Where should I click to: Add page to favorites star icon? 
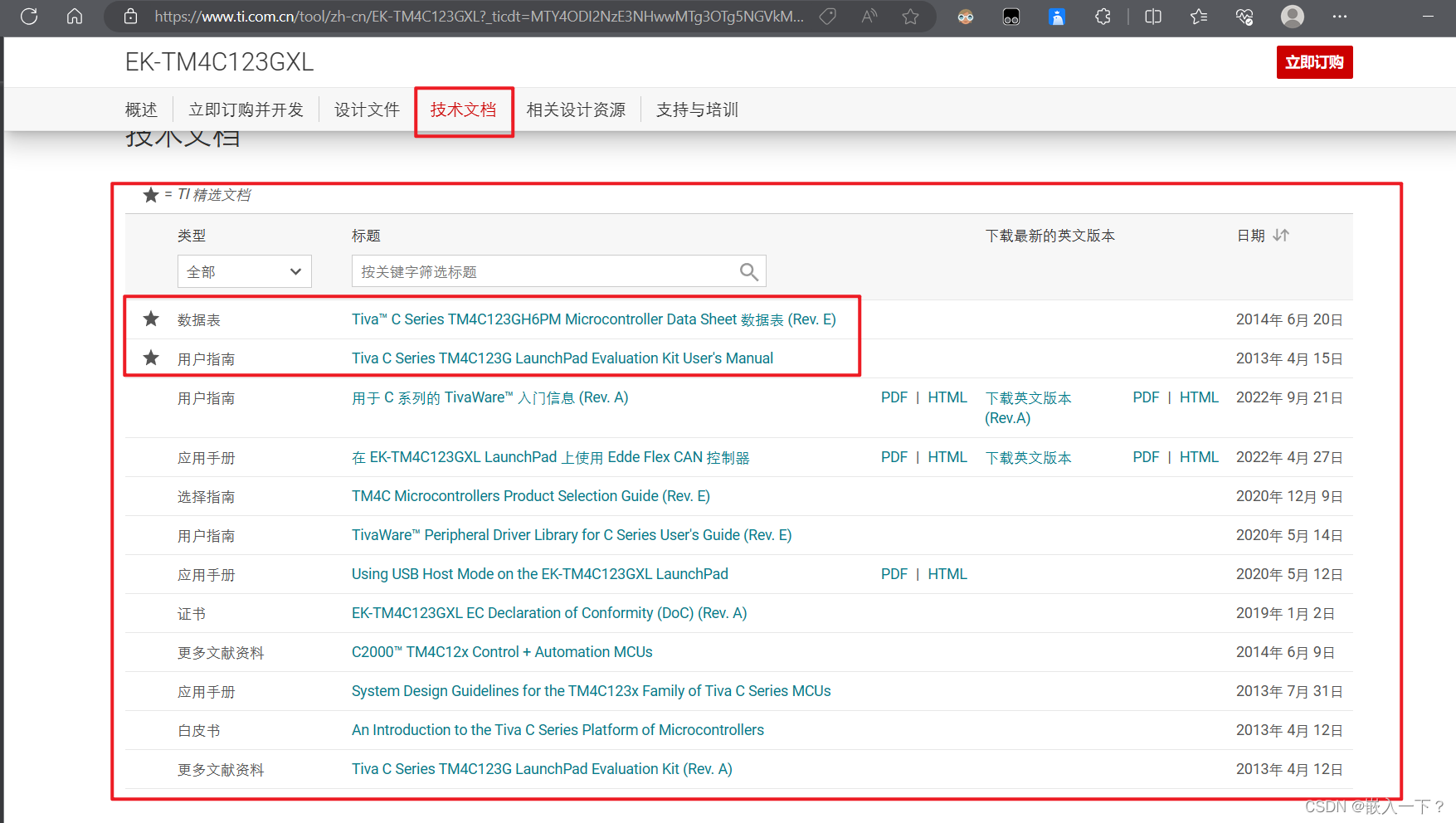911,17
